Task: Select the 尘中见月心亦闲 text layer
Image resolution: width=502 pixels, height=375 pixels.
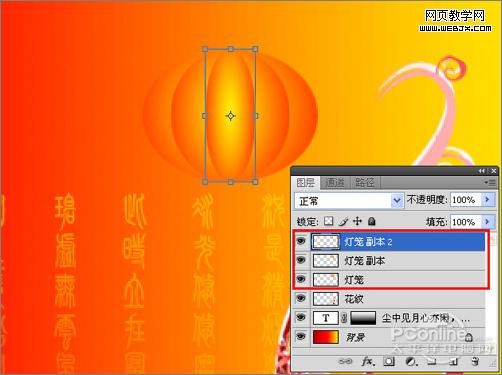Action: [x=390, y=318]
